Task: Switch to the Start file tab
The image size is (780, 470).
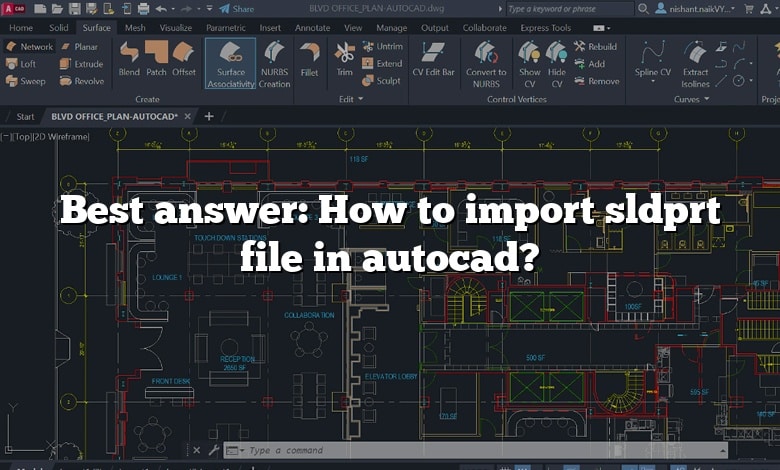Action: [25, 116]
